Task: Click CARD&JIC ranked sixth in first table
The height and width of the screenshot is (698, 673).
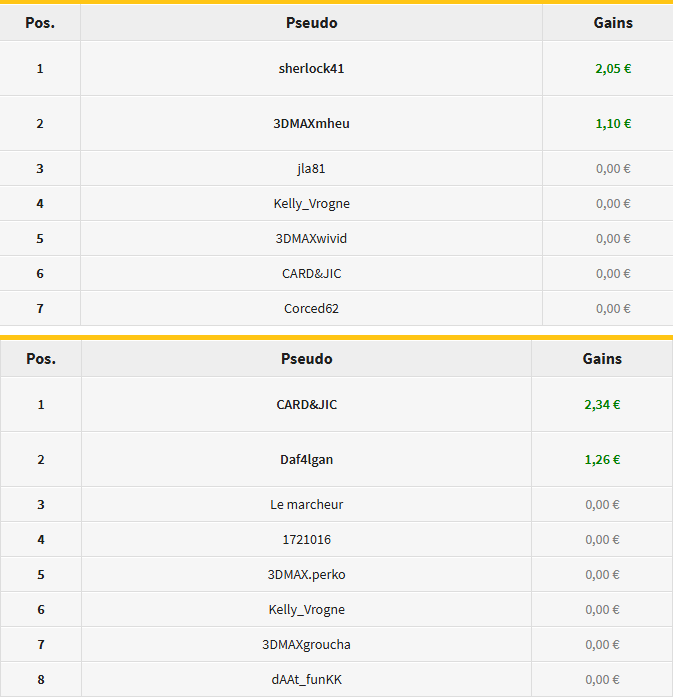Action: (x=311, y=273)
